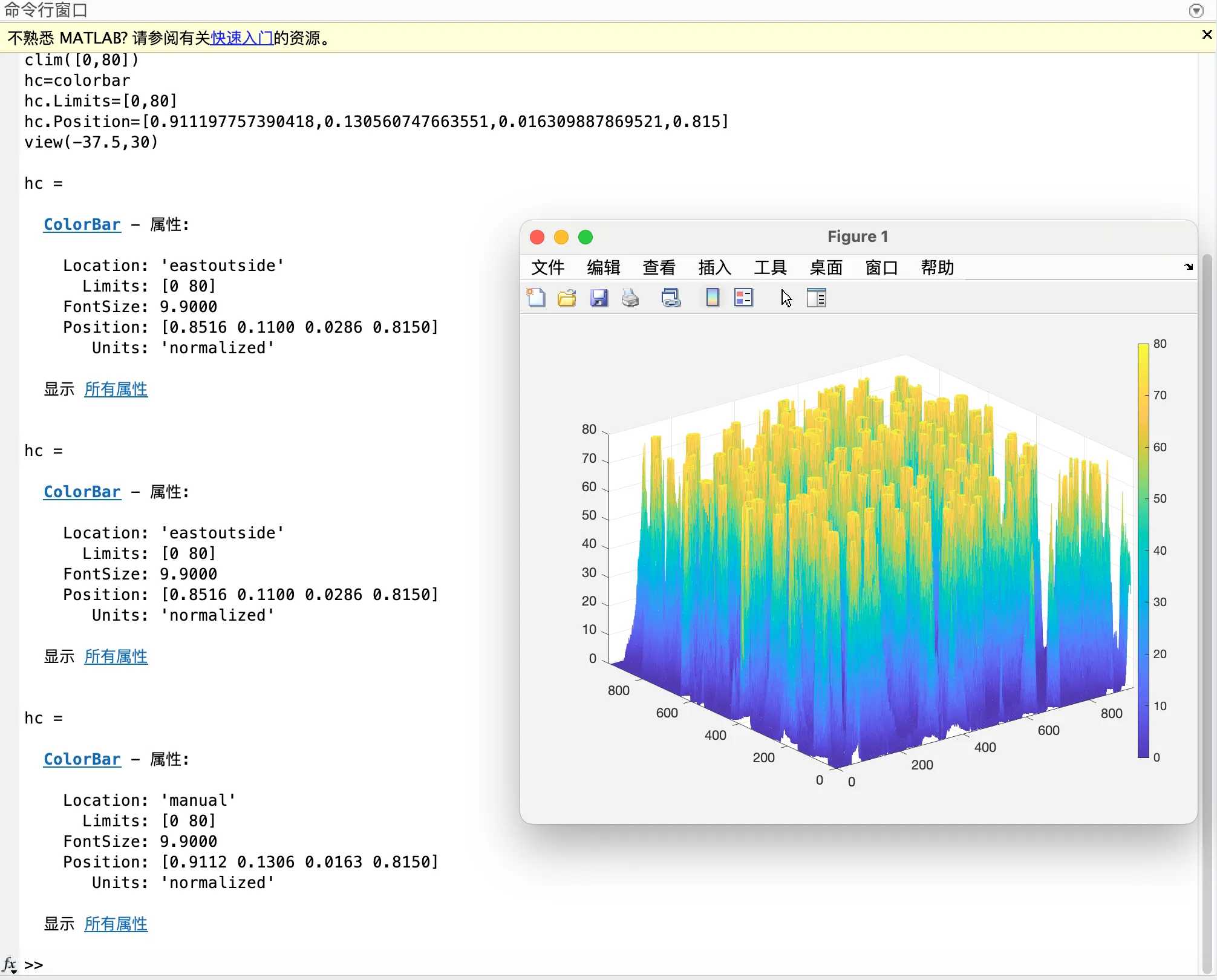Screen dimensions: 1217x980
Task: Show 所有属性 for the first hc output
Action: point(116,389)
